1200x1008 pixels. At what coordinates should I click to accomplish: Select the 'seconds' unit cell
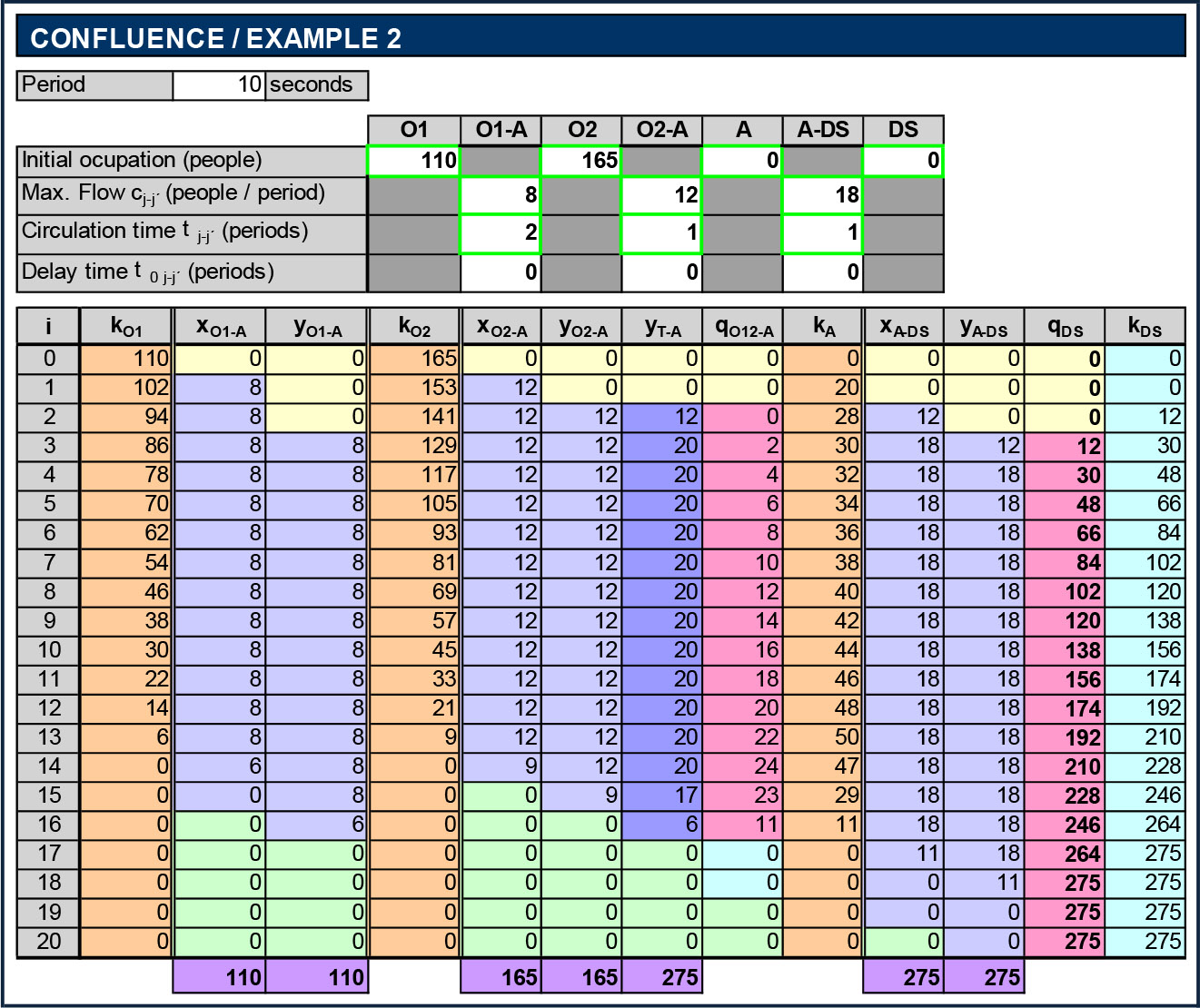[317, 85]
